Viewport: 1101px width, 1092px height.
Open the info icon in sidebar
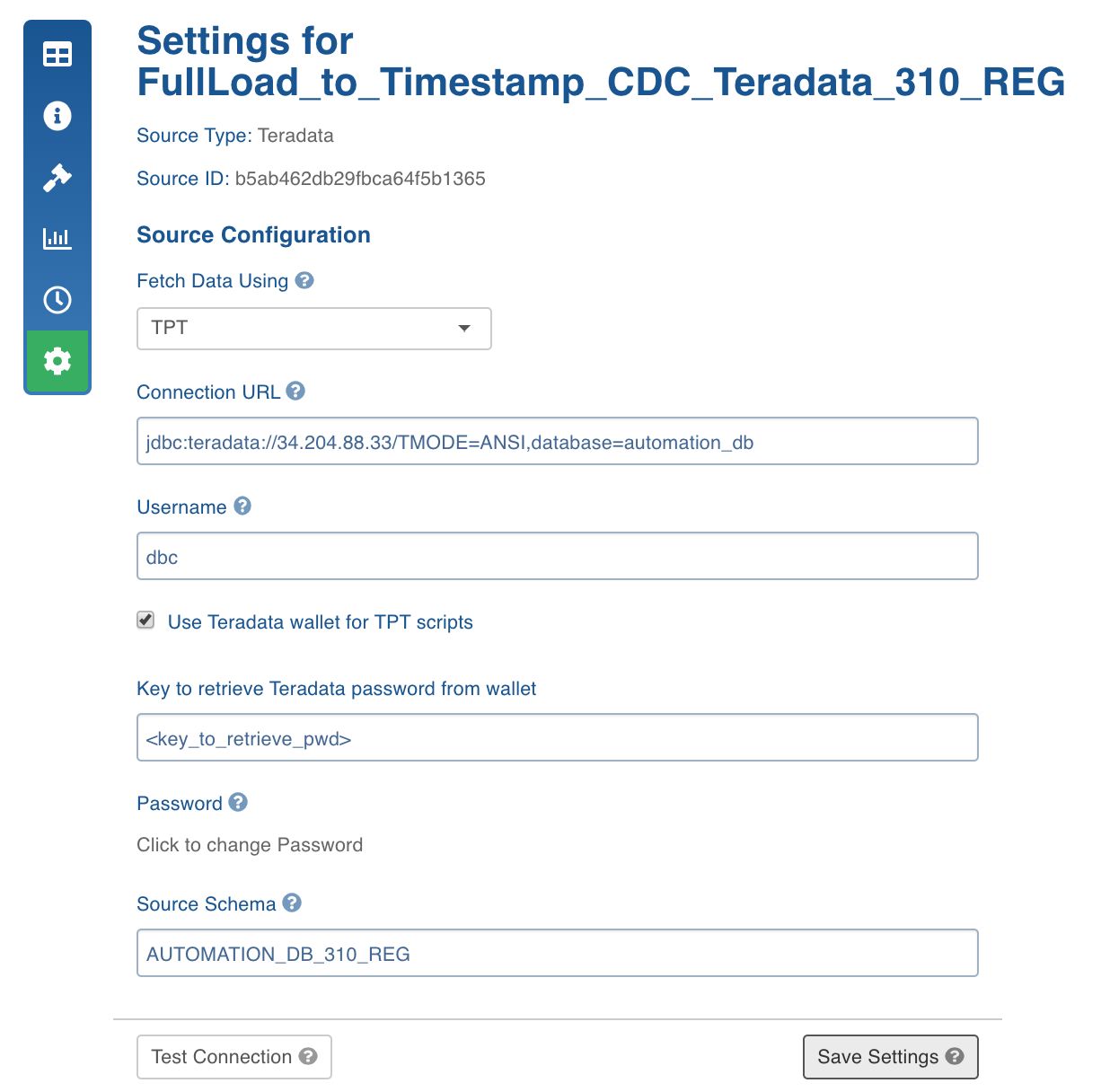tap(57, 116)
